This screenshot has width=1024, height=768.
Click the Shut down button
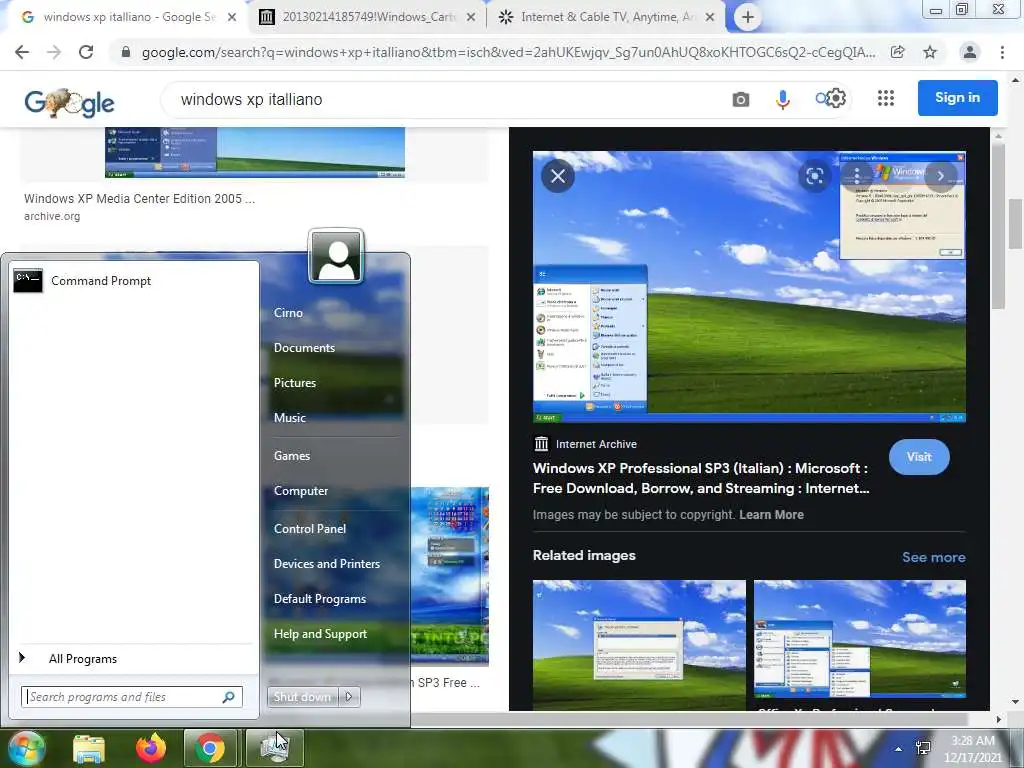pos(302,697)
